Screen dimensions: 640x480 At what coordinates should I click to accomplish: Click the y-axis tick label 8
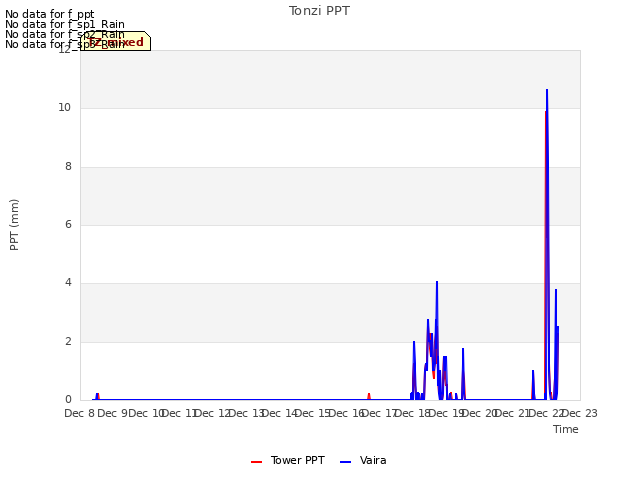(68, 167)
